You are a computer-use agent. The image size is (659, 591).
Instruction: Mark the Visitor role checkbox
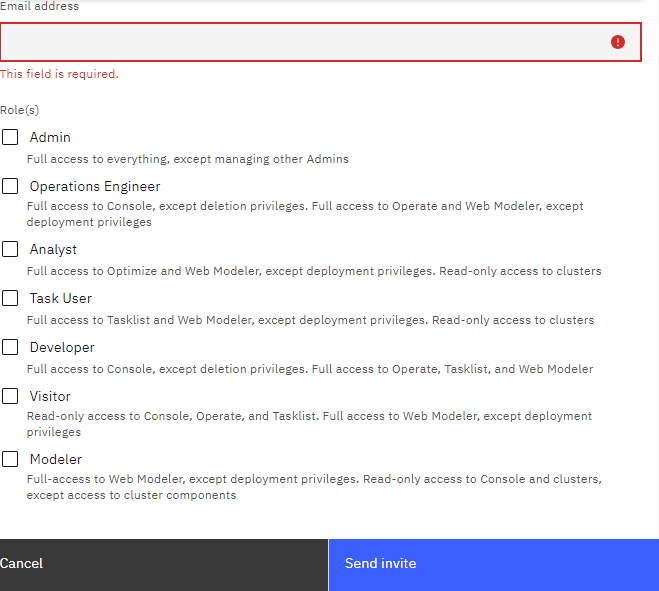(x=10, y=396)
